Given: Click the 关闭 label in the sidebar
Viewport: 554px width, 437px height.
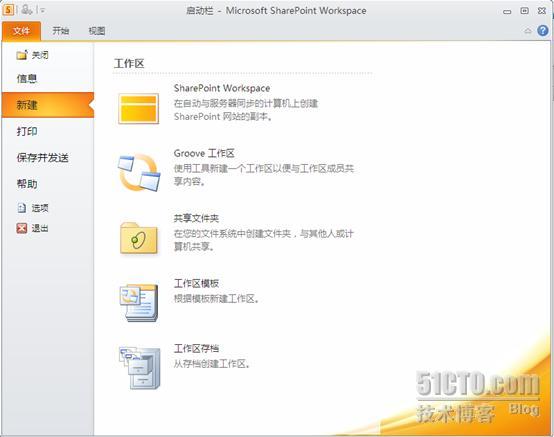Looking at the screenshot, I should click(x=40, y=55).
